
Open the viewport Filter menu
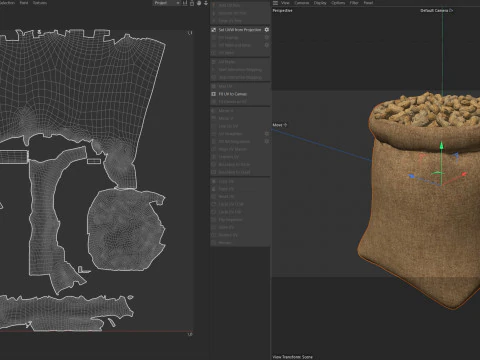[354, 3]
